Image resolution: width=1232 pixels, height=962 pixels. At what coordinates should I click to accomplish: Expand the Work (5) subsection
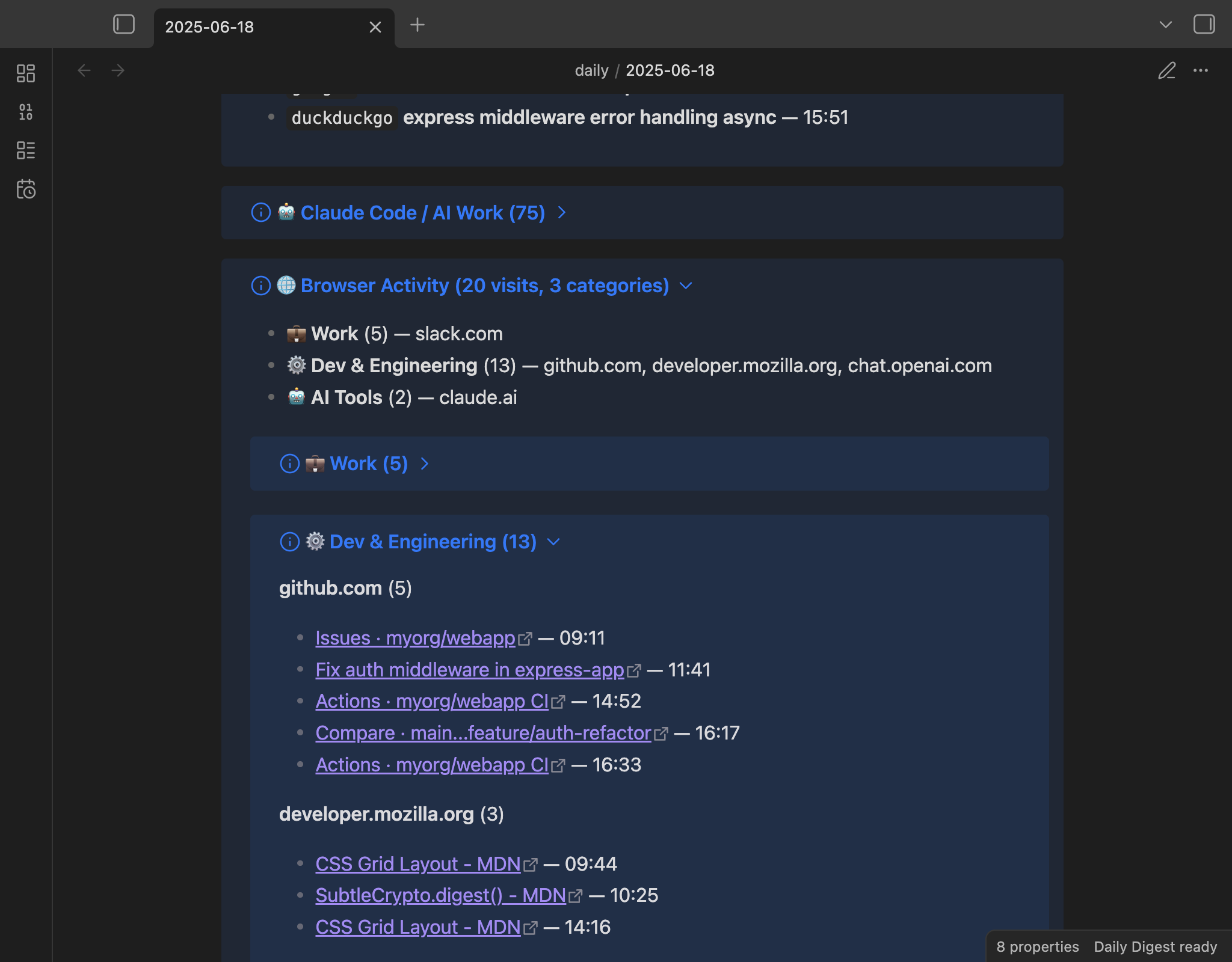426,464
